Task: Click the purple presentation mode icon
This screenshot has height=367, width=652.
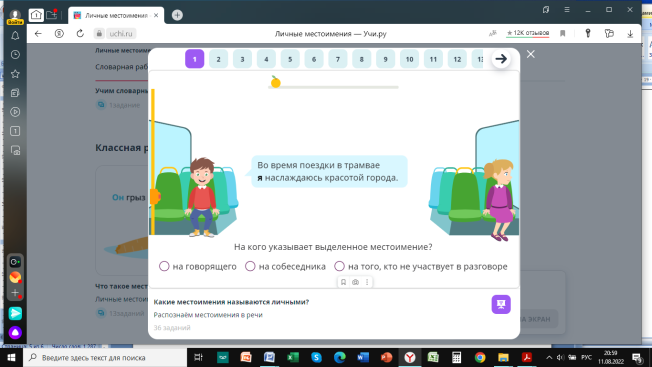Action: [501, 304]
